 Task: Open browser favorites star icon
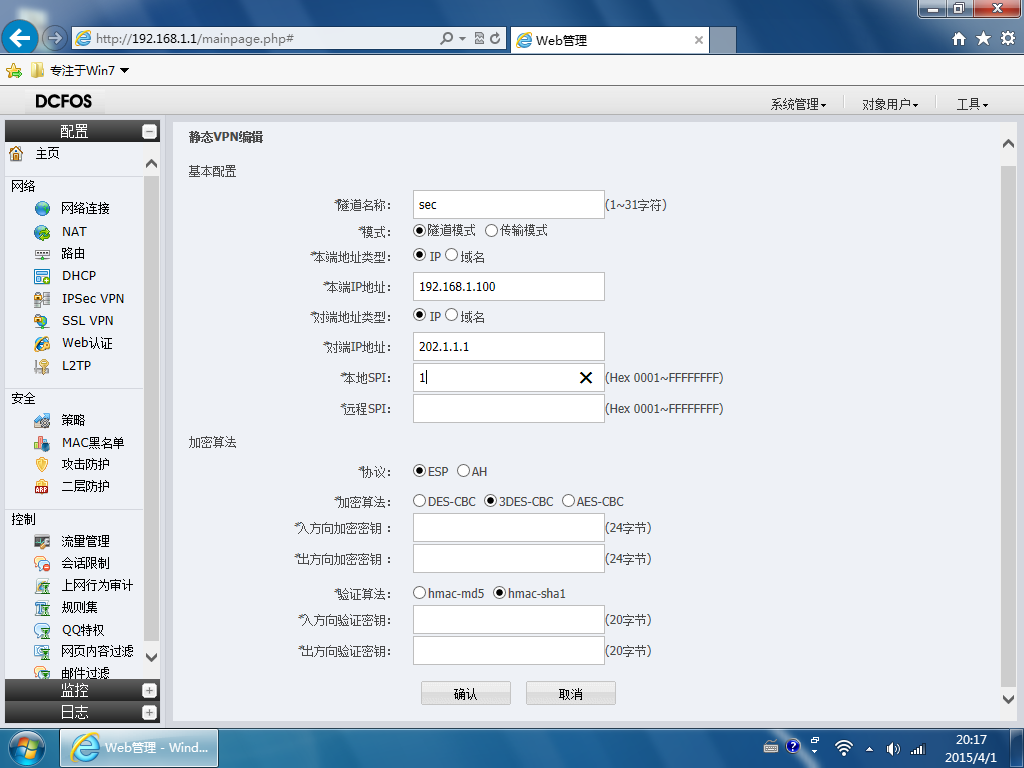coord(984,39)
